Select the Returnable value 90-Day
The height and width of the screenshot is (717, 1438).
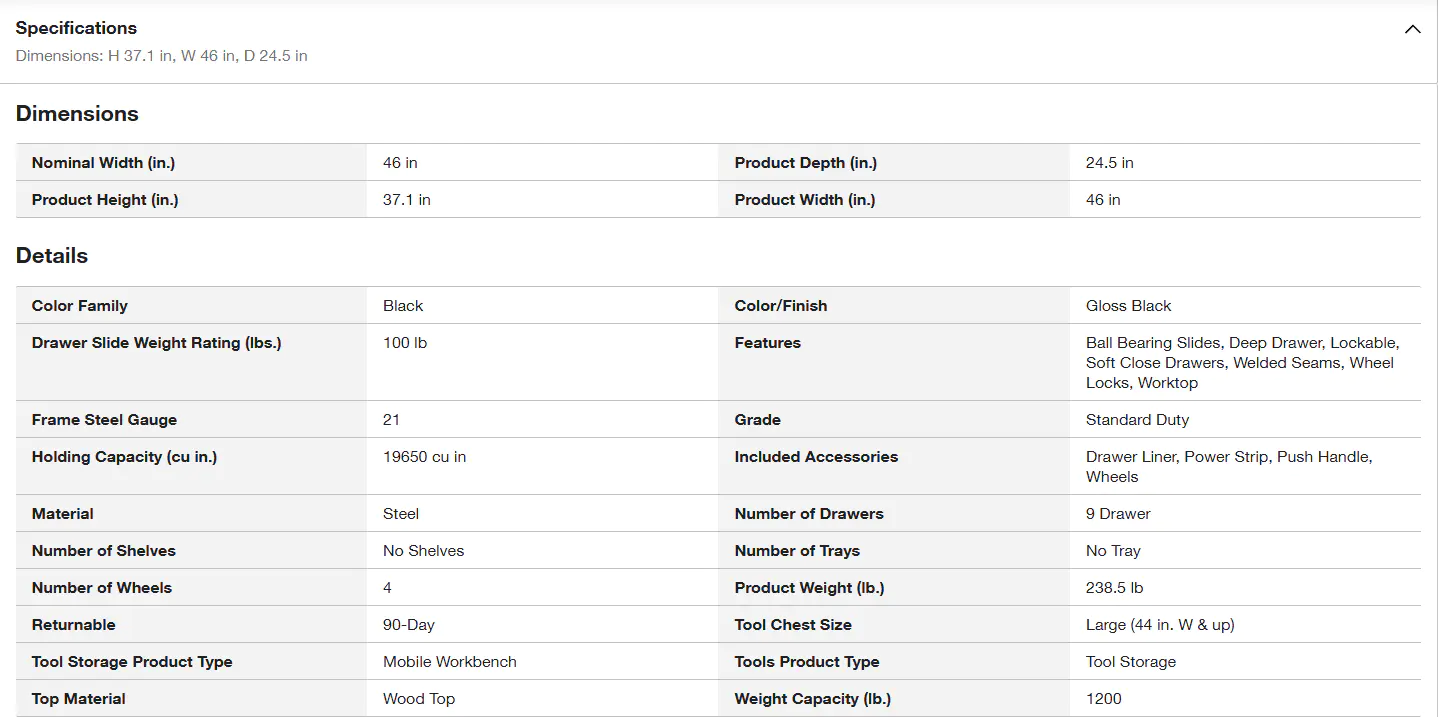[x=408, y=625]
